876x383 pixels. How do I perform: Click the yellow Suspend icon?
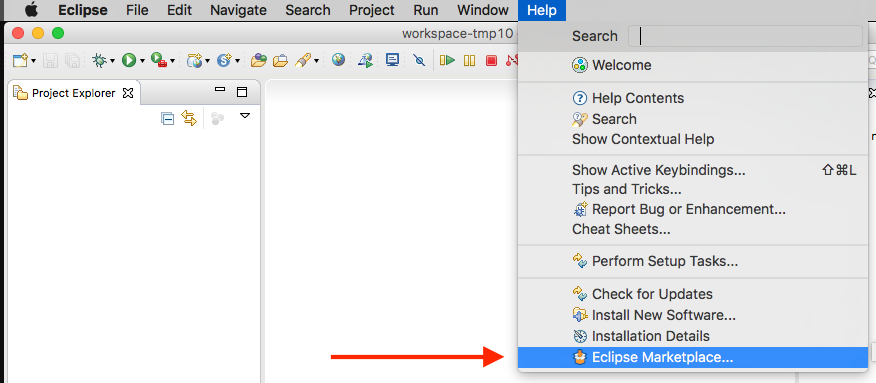(x=470, y=60)
